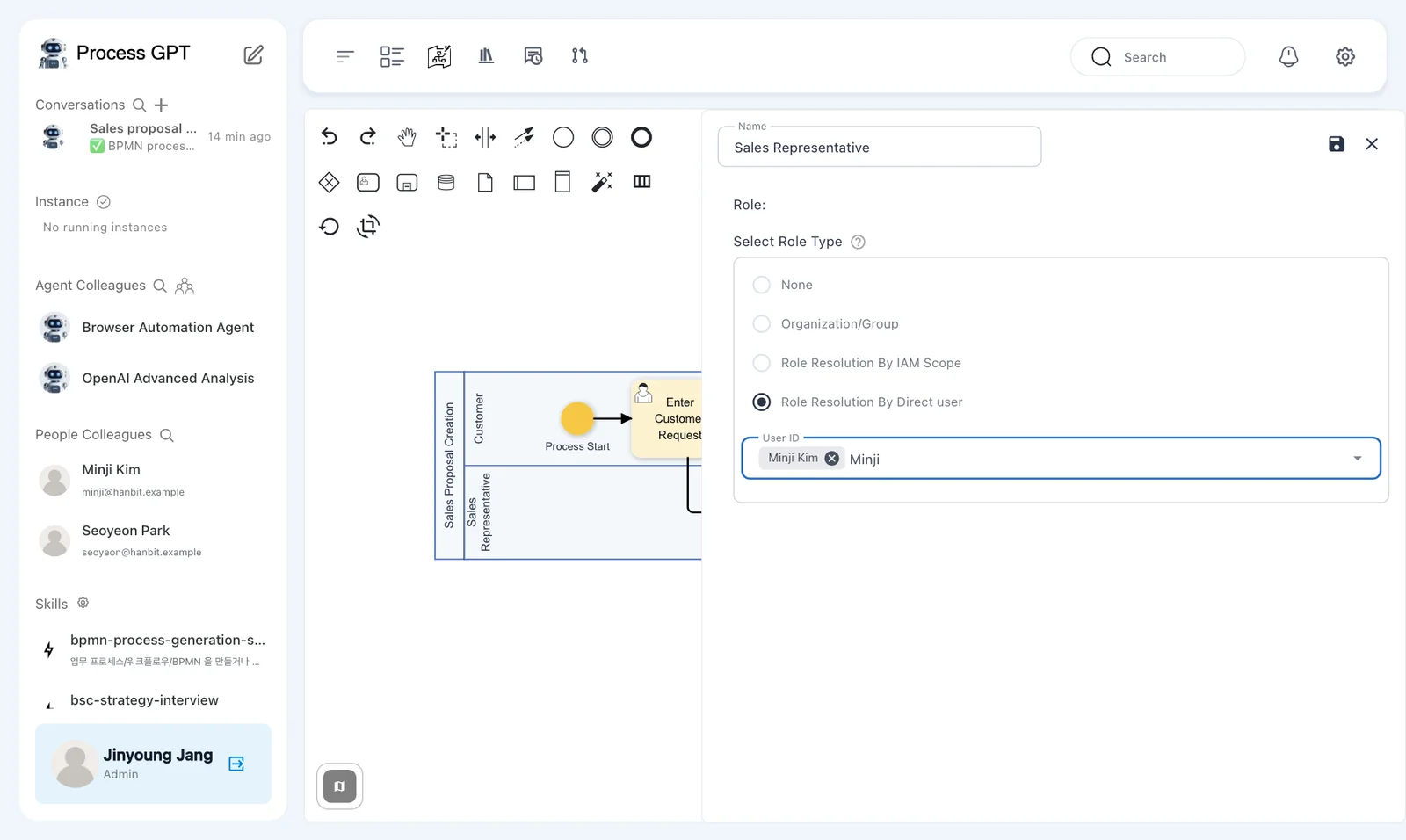The width and height of the screenshot is (1406, 840).
Task: Click the undo arrow in the BPMN toolbar
Action: click(x=329, y=137)
